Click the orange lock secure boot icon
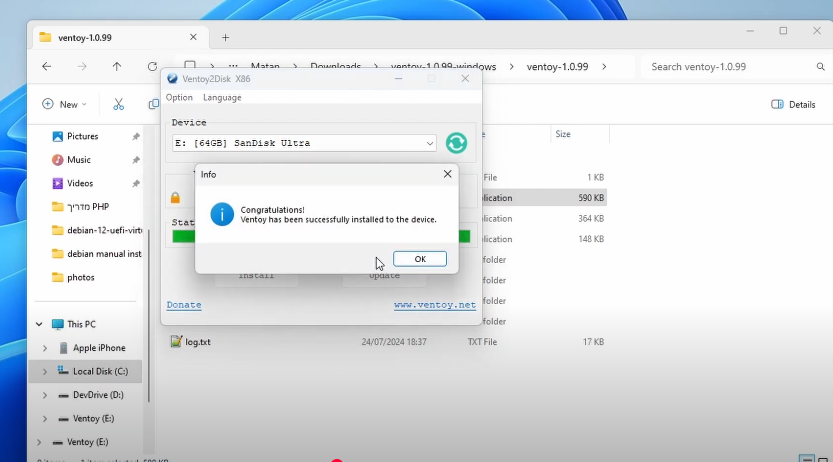 tap(175, 198)
